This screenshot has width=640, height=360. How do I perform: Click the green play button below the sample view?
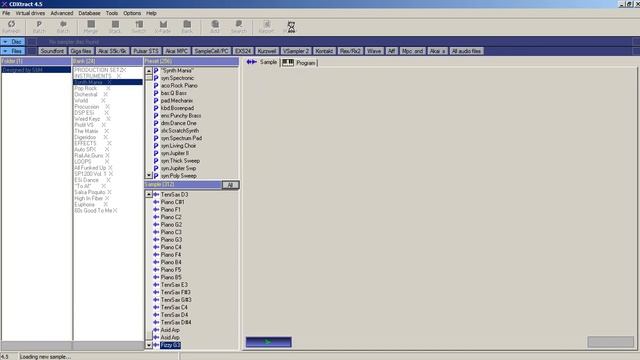(268, 342)
